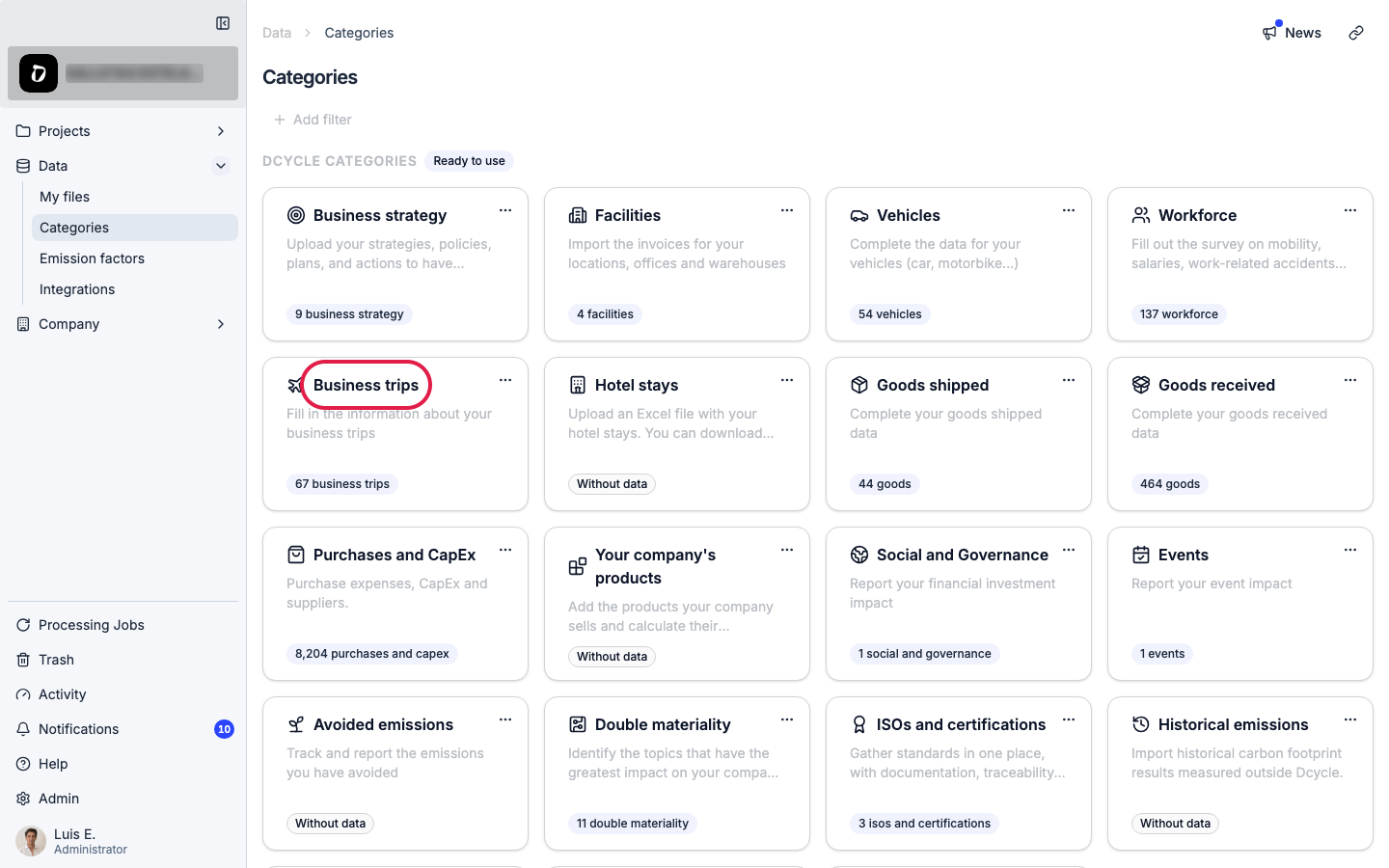This screenshot has height=868, width=1389.
Task: Click the '464 goods' tag
Action: coord(1170,484)
